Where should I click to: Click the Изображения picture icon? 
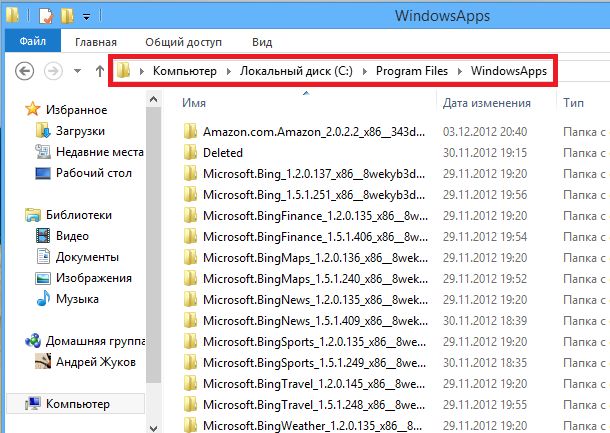(x=43, y=278)
